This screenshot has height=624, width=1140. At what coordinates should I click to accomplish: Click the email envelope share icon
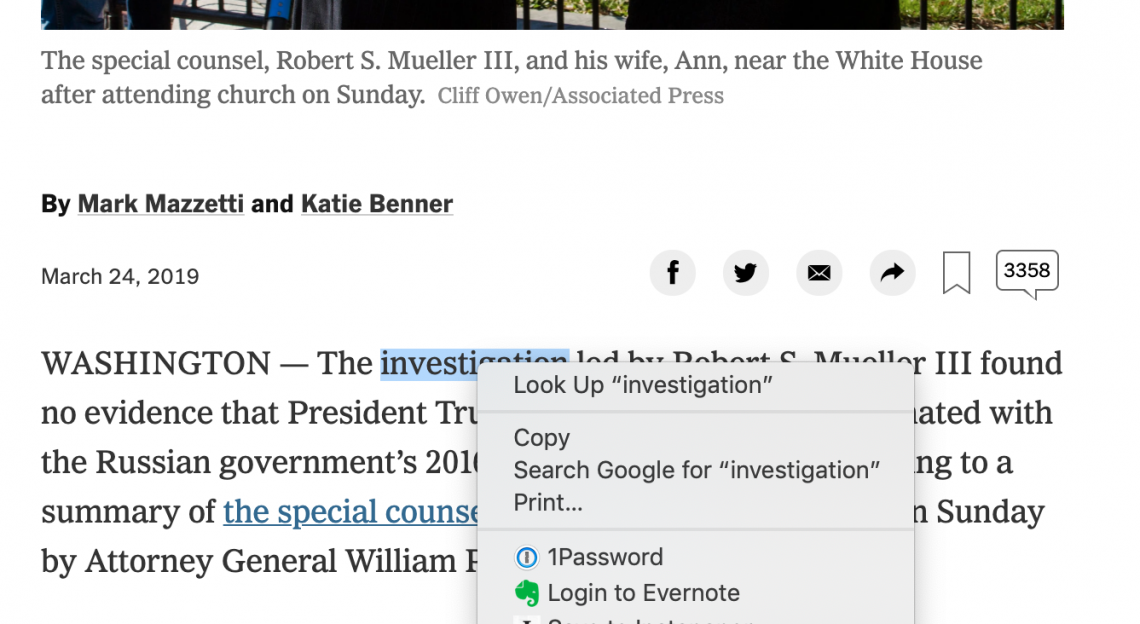(x=819, y=273)
